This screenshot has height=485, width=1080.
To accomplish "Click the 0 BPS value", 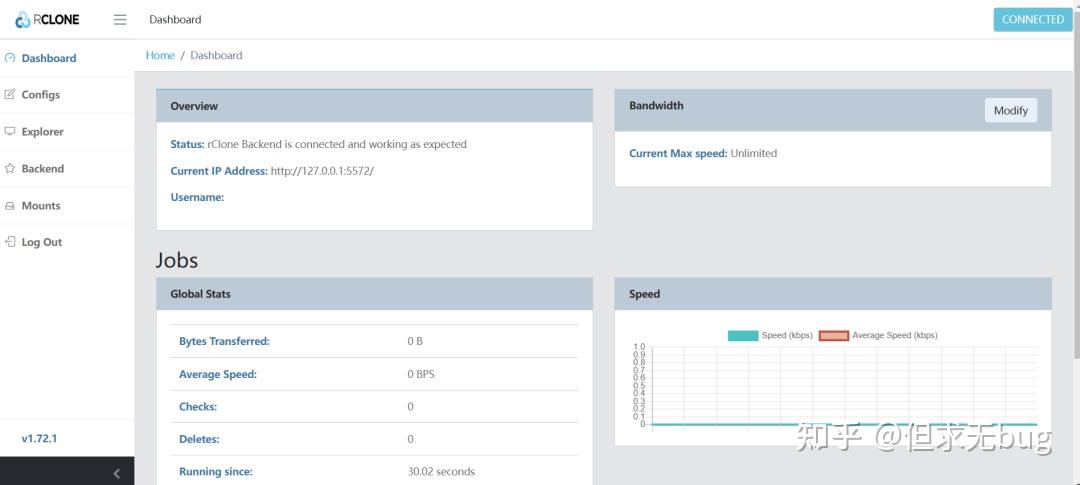I will [x=421, y=374].
